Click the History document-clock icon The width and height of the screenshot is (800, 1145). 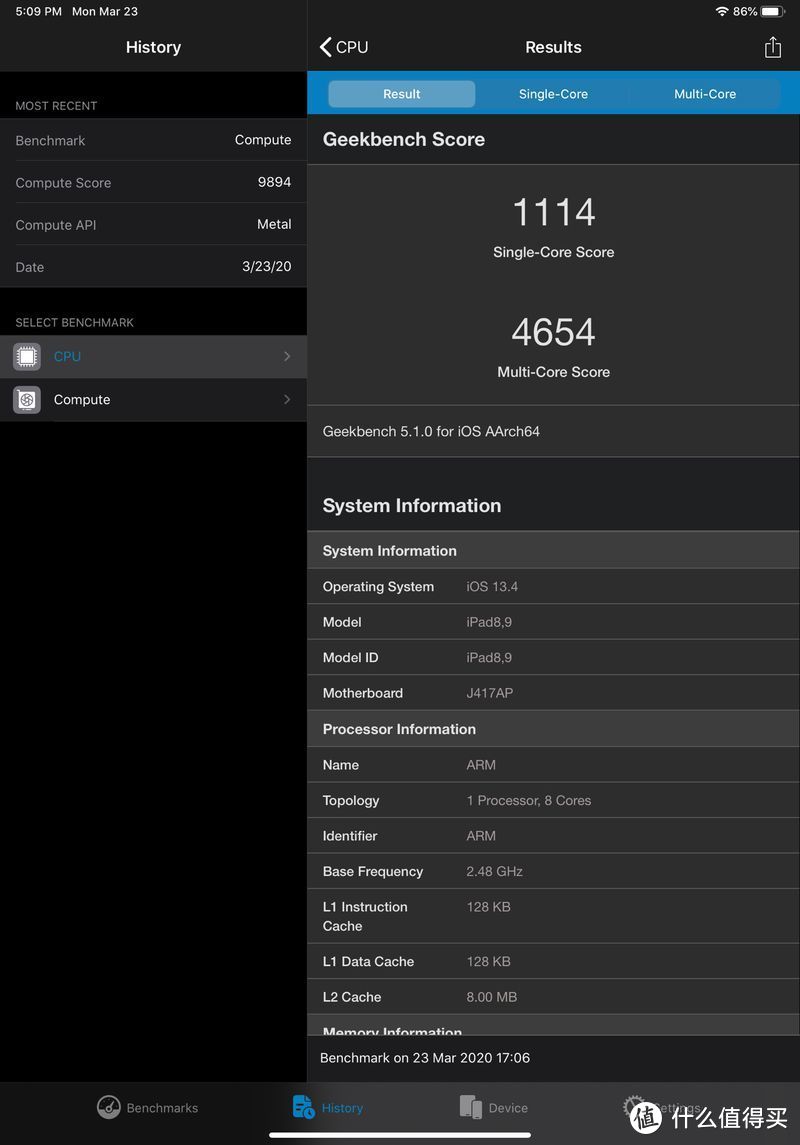(303, 1107)
